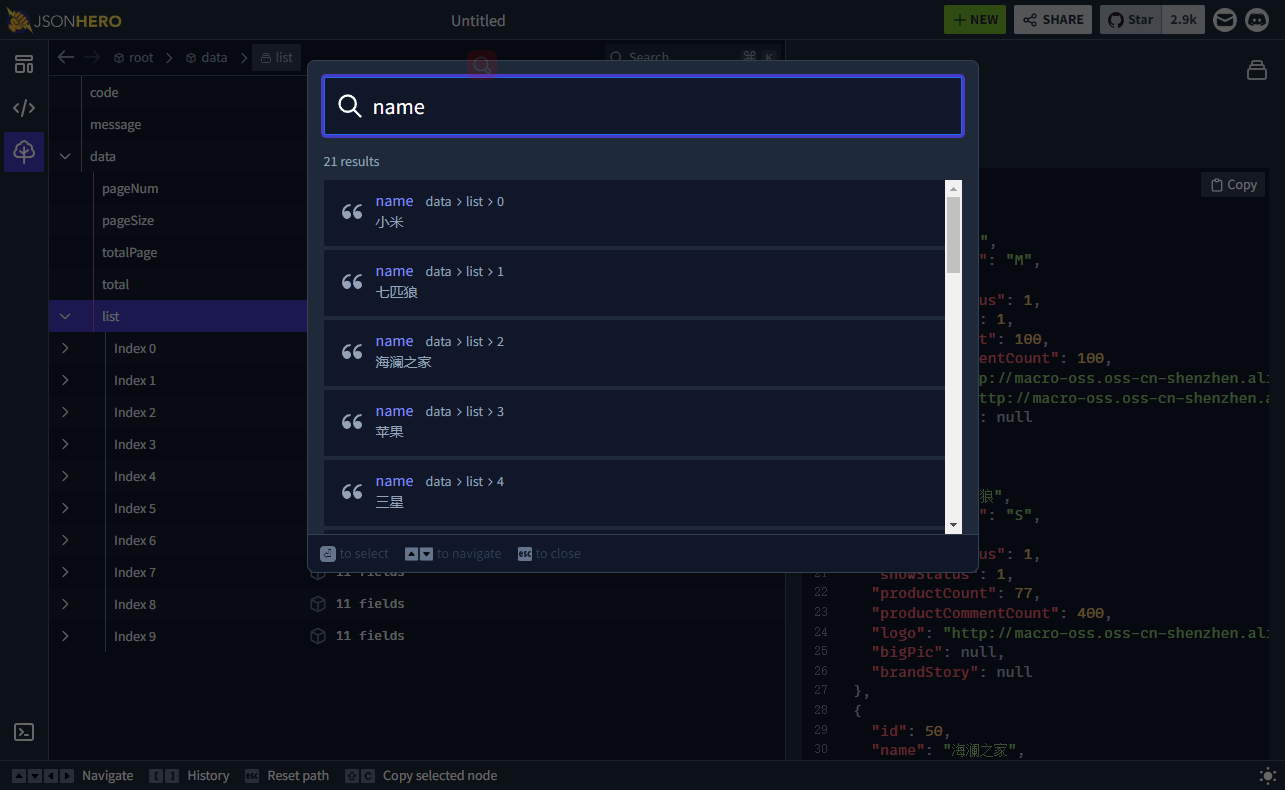Click the quote icon of 七匹狼 result
This screenshot has width=1285, height=790.
352,282
